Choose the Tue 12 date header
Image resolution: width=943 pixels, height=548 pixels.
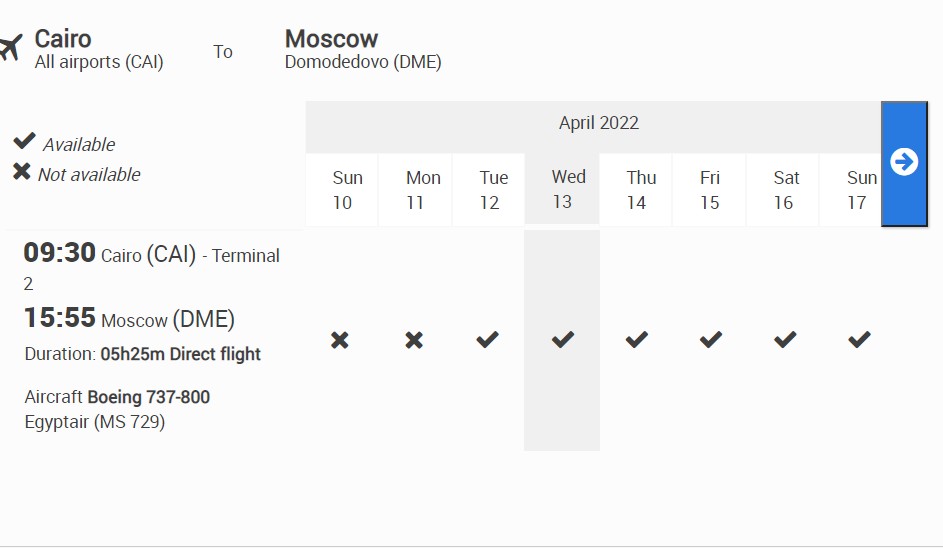pyautogui.click(x=490, y=190)
